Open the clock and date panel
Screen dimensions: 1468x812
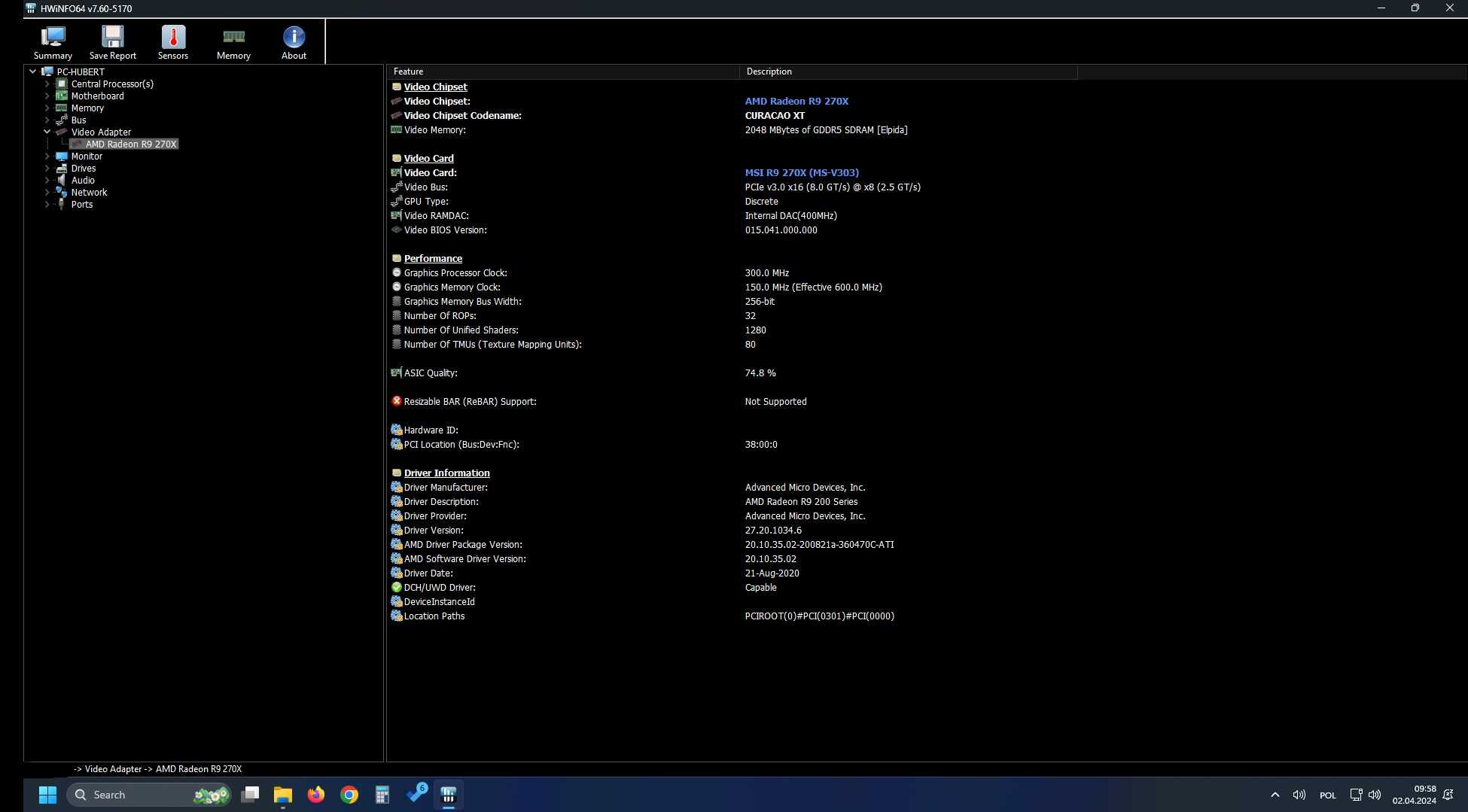pyautogui.click(x=1414, y=795)
